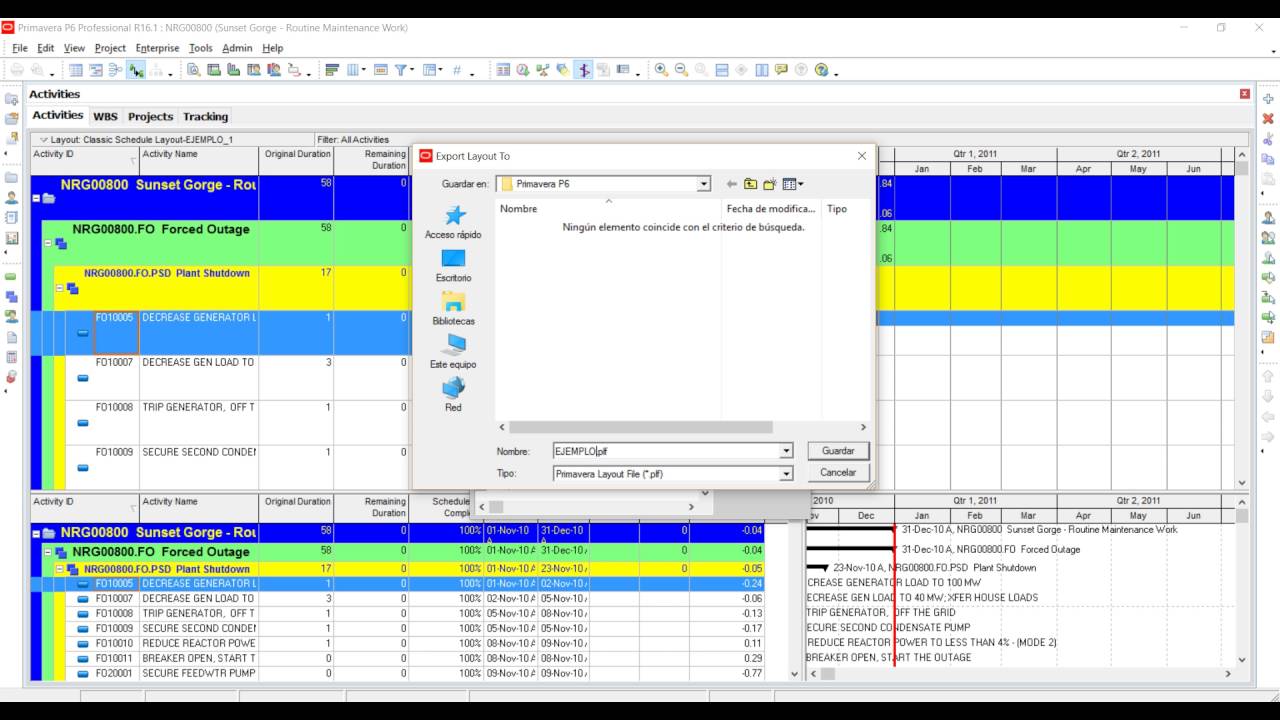The image size is (1280, 720).
Task: Open the Guardar en folder dropdown
Action: [704, 184]
